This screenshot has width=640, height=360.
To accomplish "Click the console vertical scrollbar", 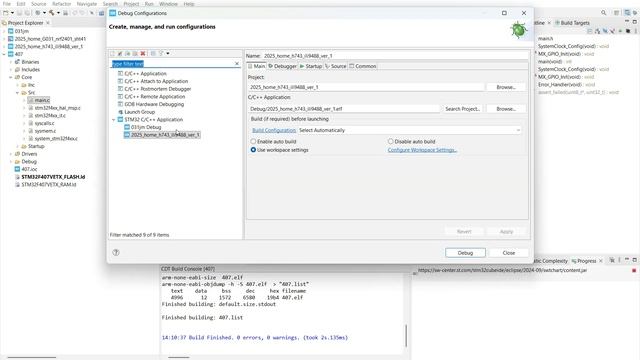I will click(x=406, y=336).
